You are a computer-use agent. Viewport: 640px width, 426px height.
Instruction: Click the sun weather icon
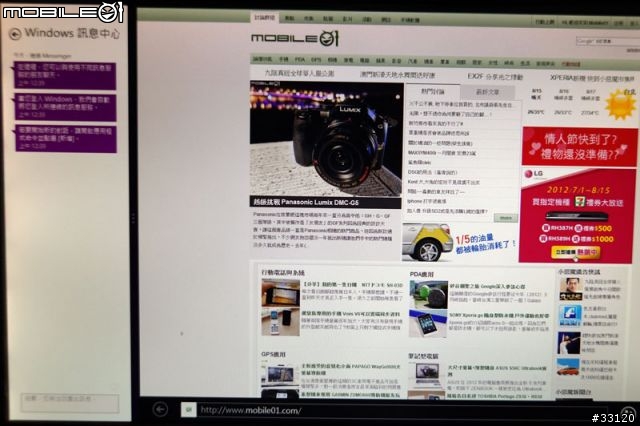[620, 104]
